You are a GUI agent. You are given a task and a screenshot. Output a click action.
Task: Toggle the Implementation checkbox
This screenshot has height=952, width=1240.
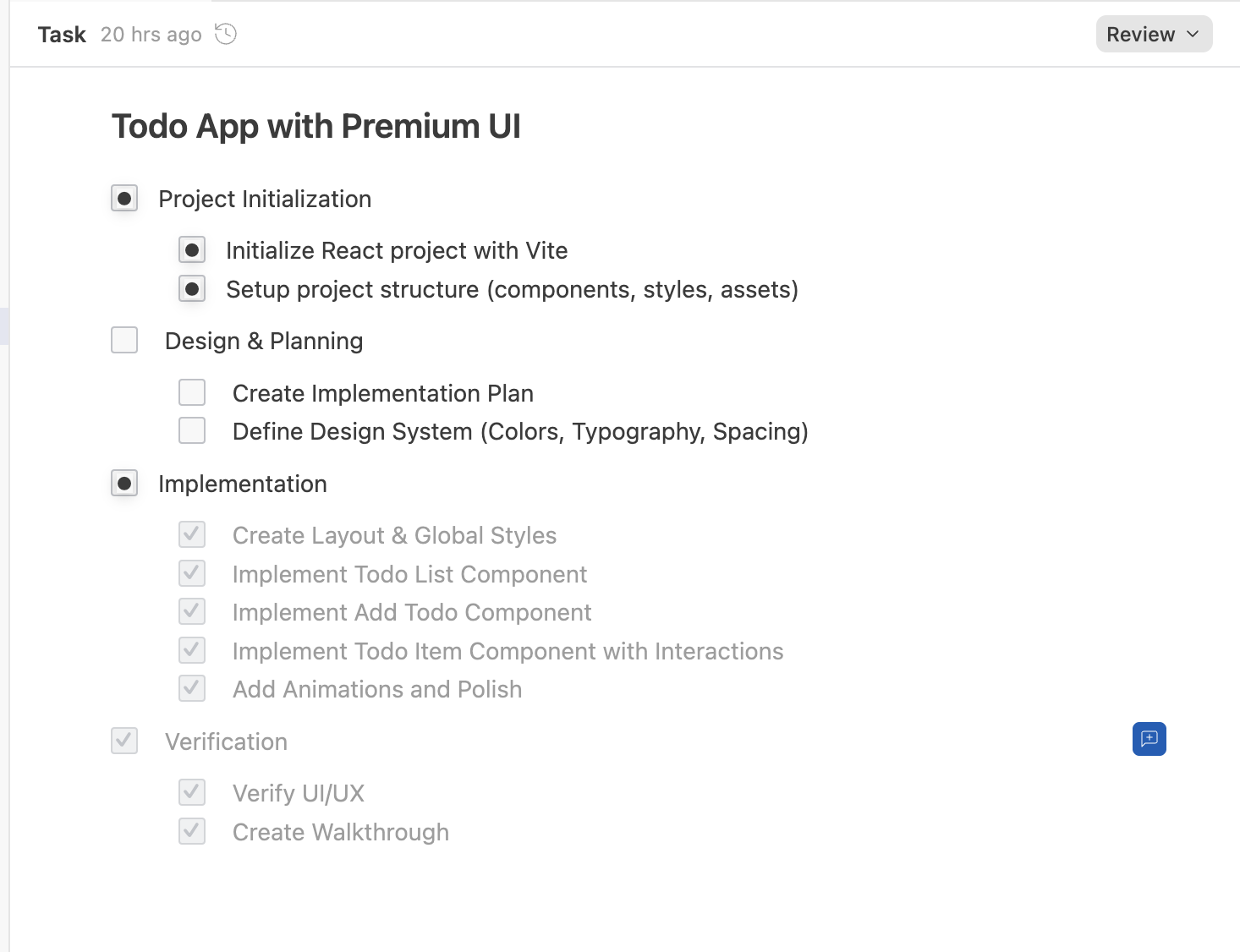[x=124, y=484]
